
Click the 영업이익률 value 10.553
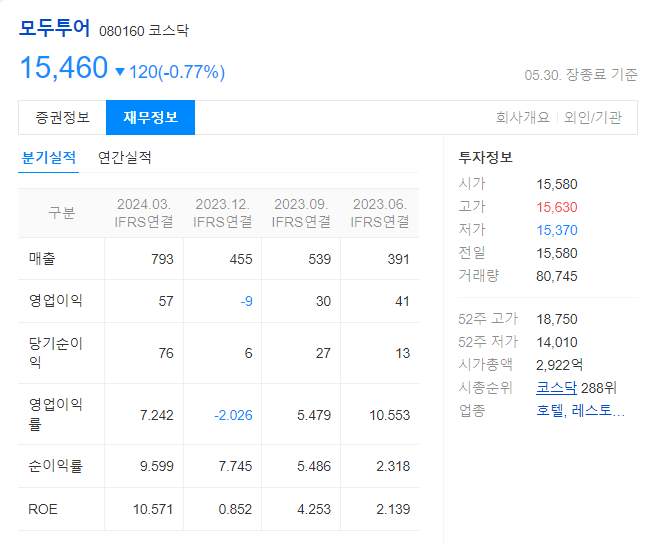pos(390,415)
